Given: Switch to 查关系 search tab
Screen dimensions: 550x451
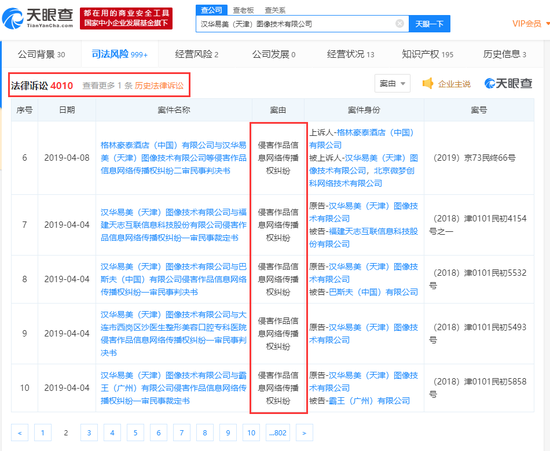Looking at the screenshot, I should tap(275, 10).
